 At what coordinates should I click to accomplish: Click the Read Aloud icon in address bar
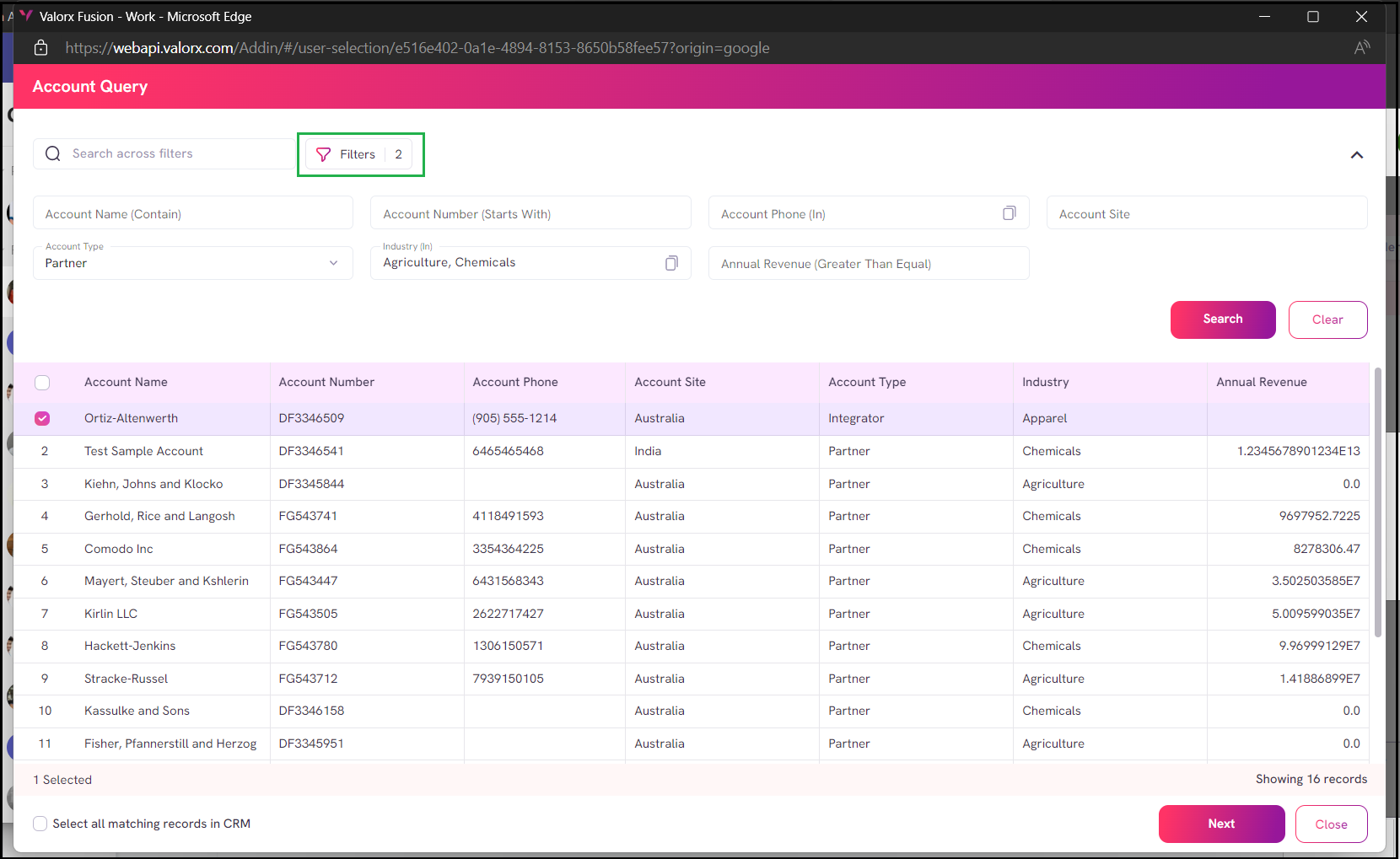point(1361,48)
